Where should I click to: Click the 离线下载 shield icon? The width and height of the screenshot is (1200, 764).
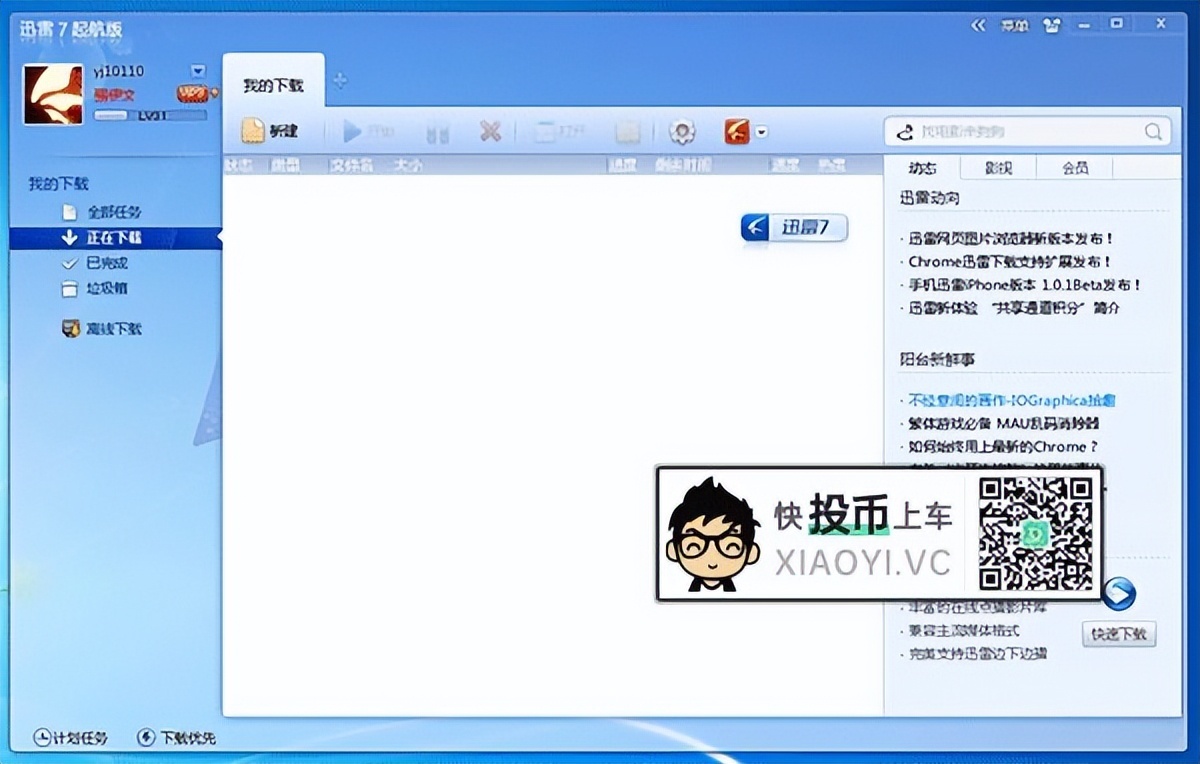tap(70, 328)
